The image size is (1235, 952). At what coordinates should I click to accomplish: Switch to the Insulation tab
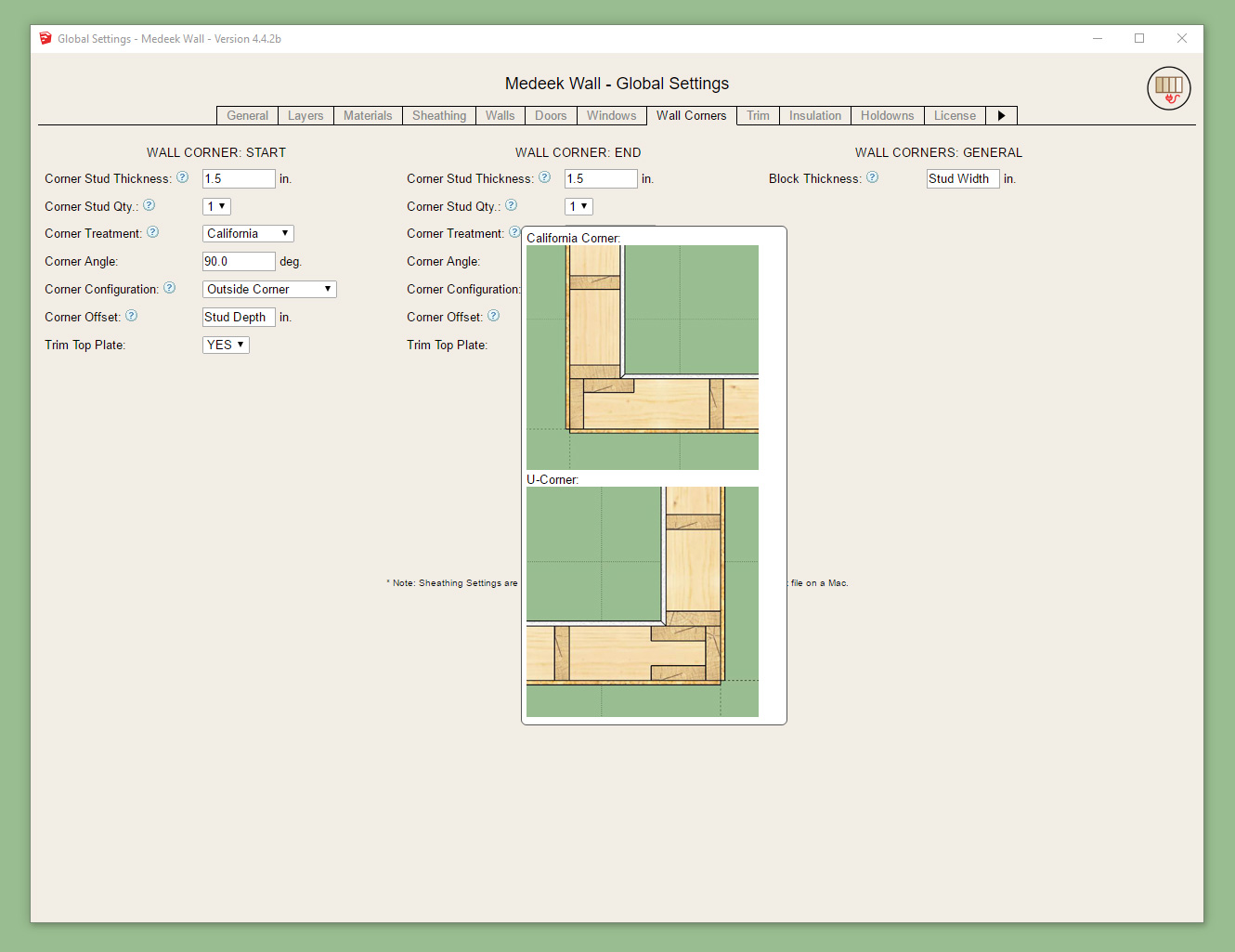point(814,115)
